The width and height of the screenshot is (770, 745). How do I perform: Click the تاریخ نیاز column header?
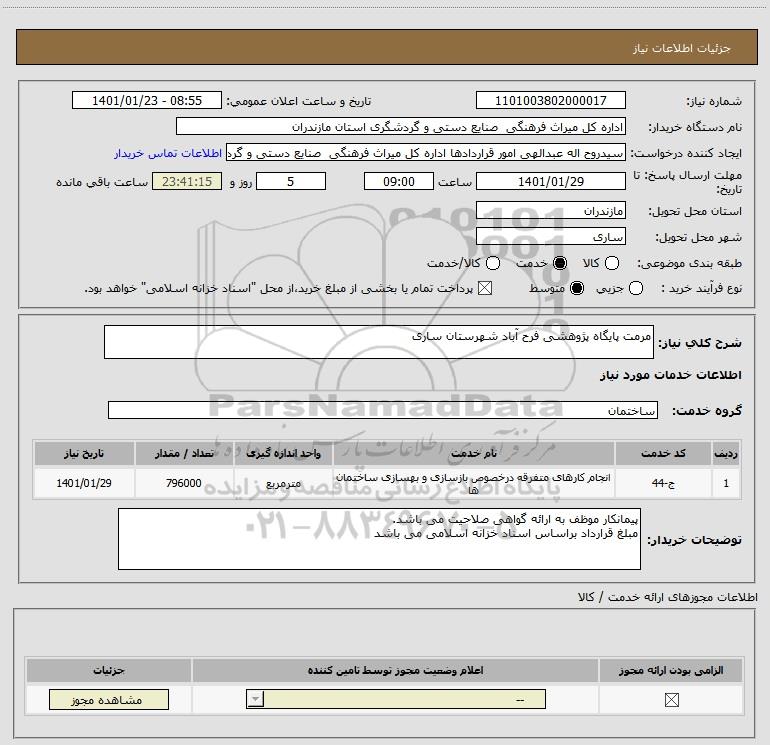(84, 453)
